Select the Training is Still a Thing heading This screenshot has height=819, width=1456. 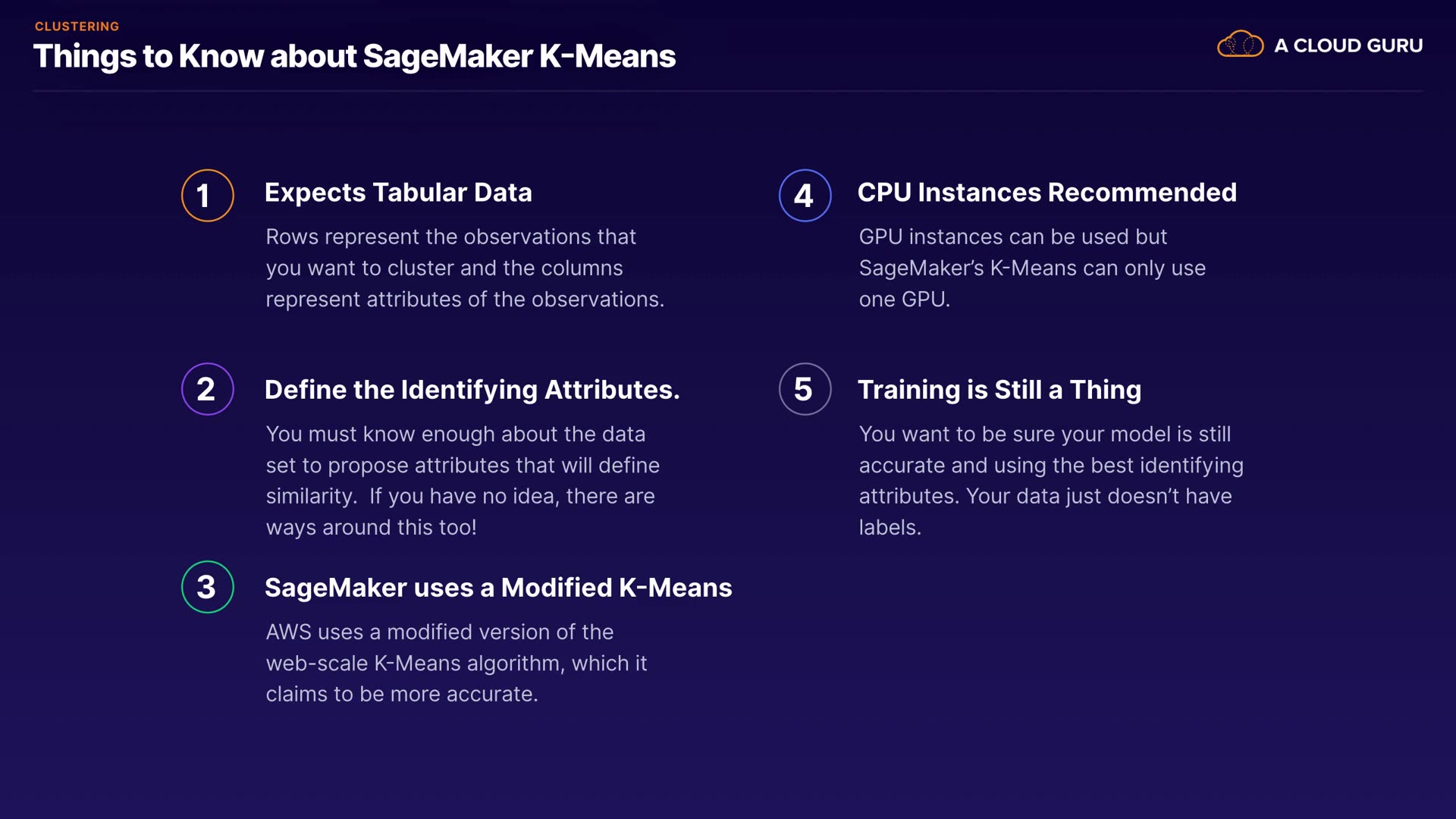pos(999,390)
